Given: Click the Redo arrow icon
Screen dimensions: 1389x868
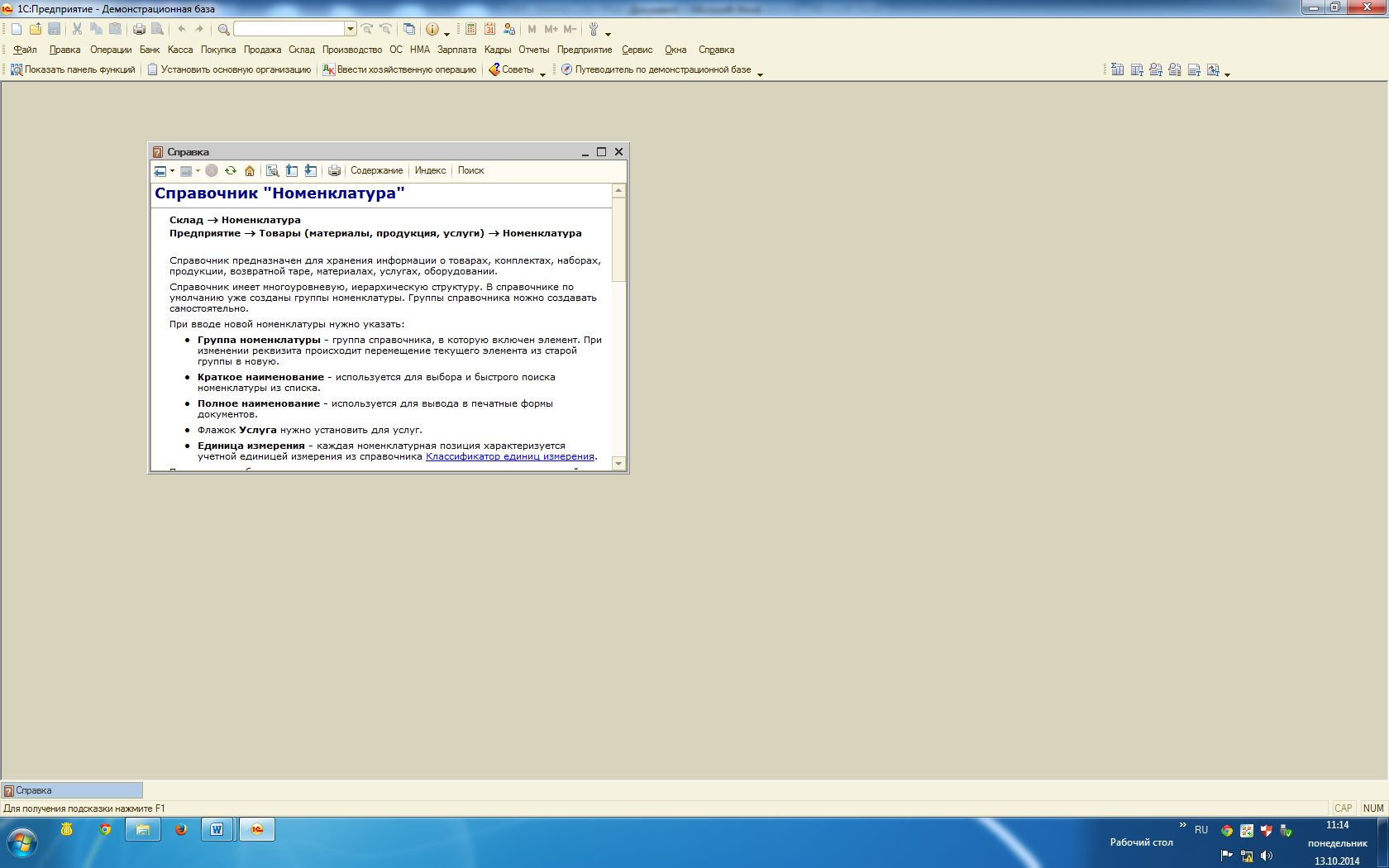Looking at the screenshot, I should point(199,29).
